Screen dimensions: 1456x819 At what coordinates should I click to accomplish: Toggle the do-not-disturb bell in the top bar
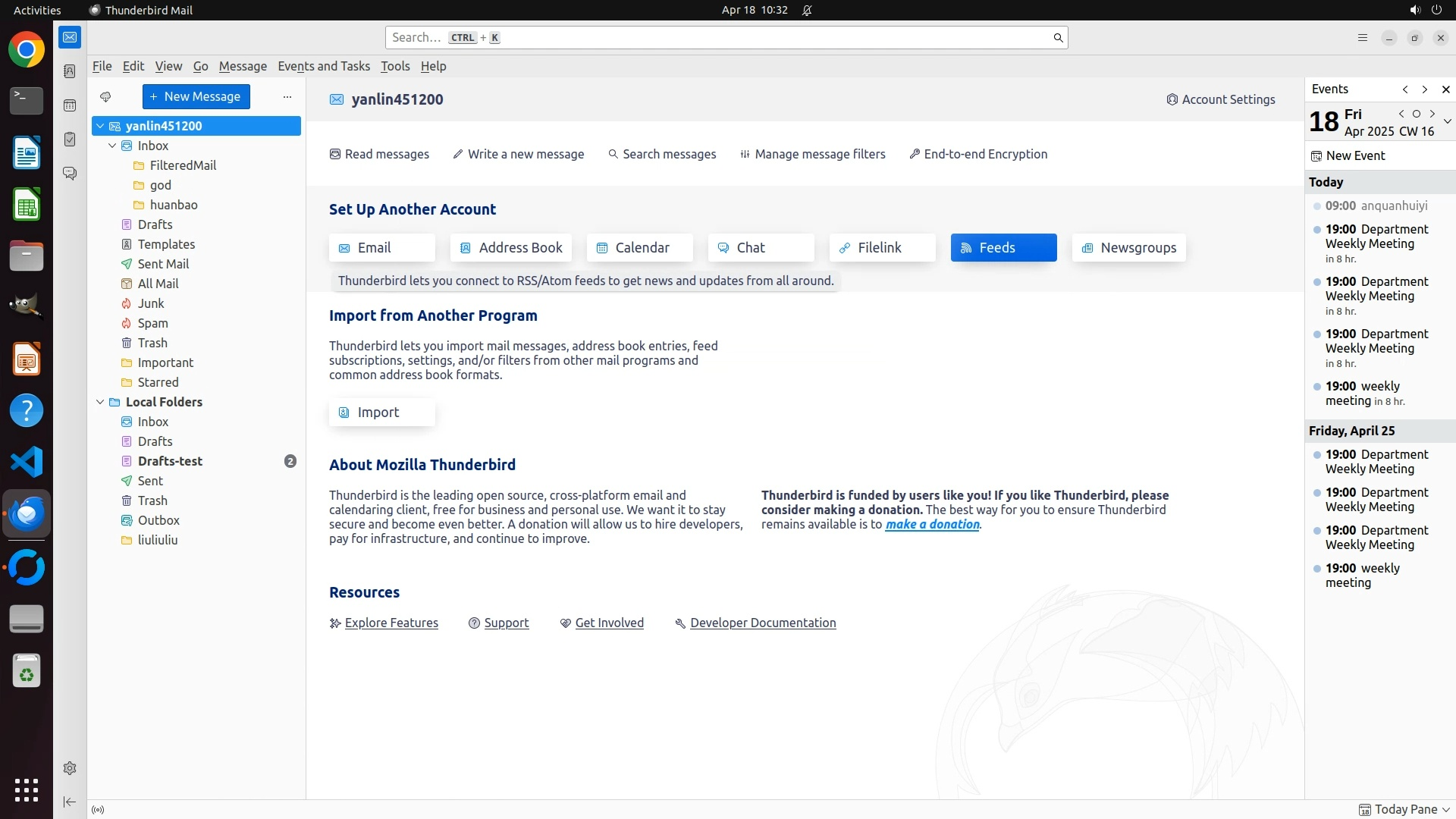[x=807, y=10]
